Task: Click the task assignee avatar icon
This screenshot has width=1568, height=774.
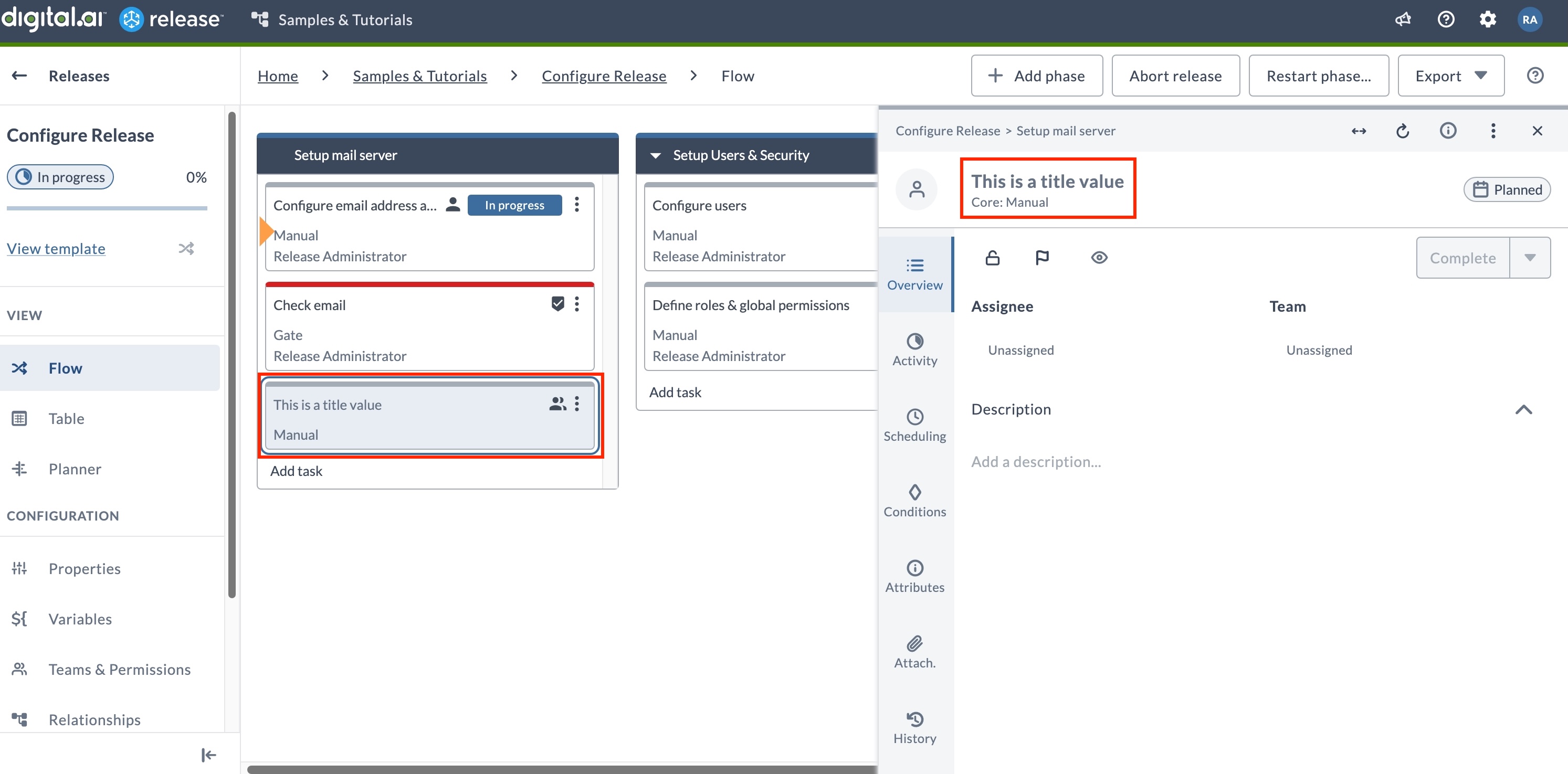Action: coord(916,189)
